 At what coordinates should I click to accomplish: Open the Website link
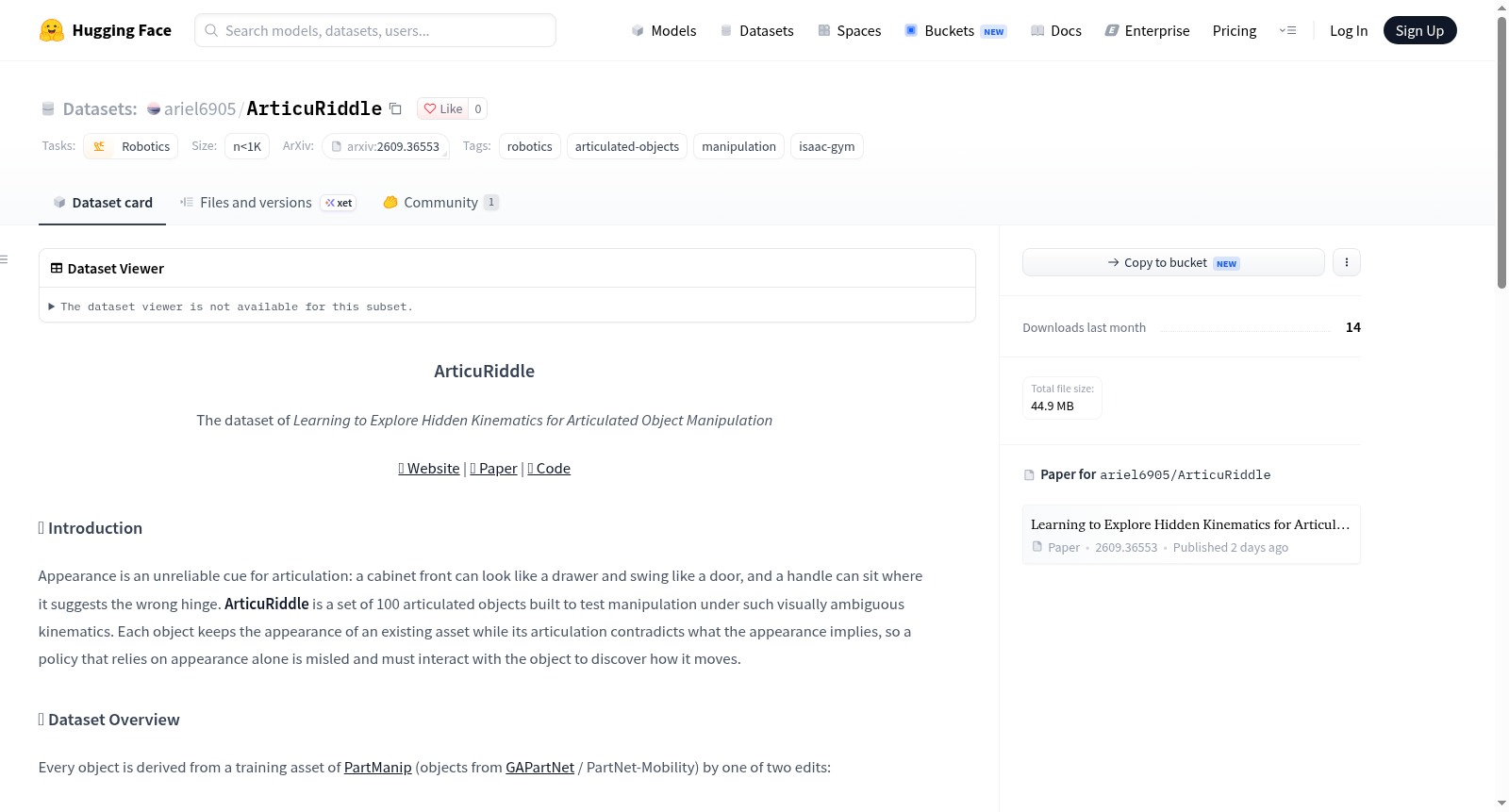pos(429,469)
